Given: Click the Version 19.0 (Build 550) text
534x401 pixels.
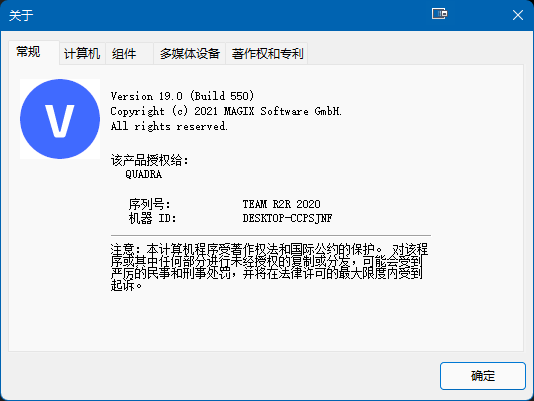Looking at the screenshot, I should coord(182,96).
